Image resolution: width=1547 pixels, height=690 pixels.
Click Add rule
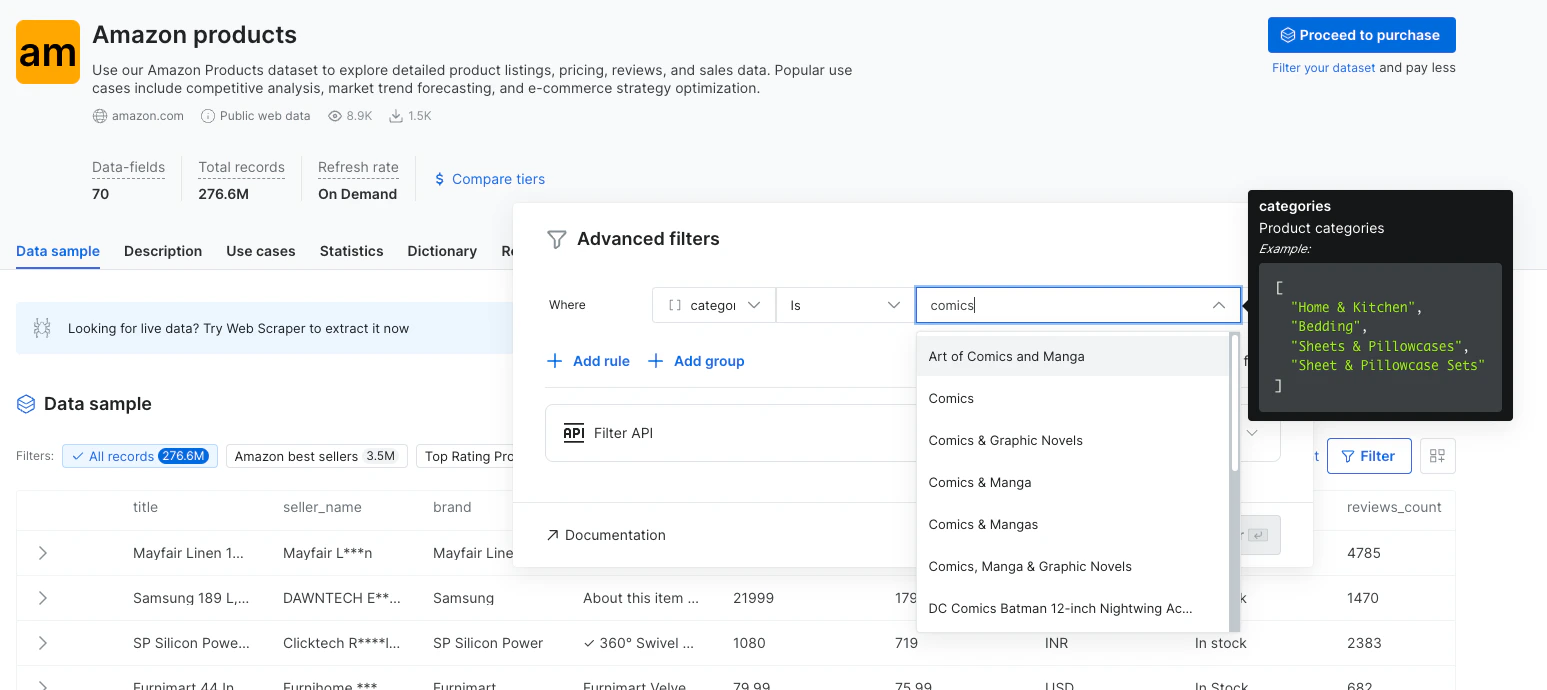coord(589,361)
